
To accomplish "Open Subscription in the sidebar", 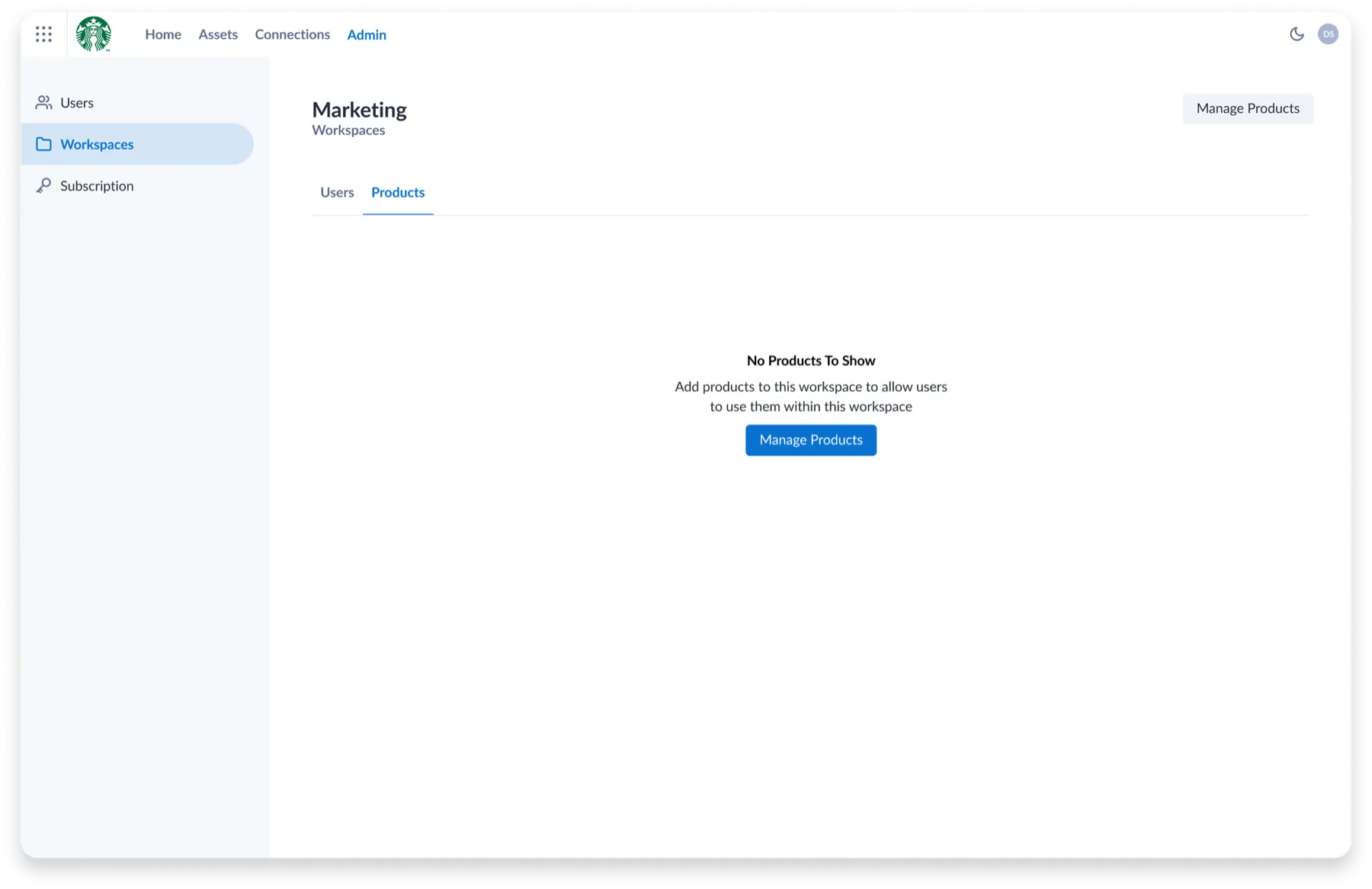I will [x=137, y=186].
